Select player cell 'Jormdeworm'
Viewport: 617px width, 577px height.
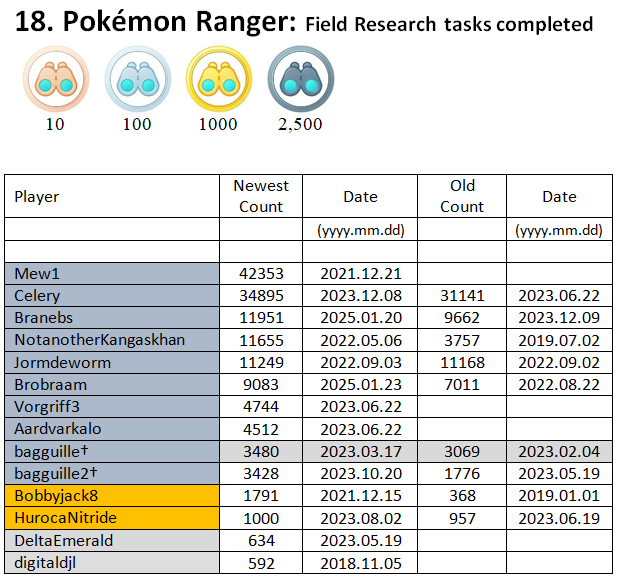[112, 362]
